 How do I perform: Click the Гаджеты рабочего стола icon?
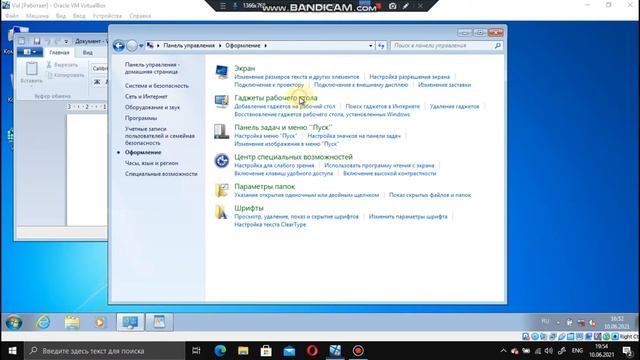[x=222, y=101]
